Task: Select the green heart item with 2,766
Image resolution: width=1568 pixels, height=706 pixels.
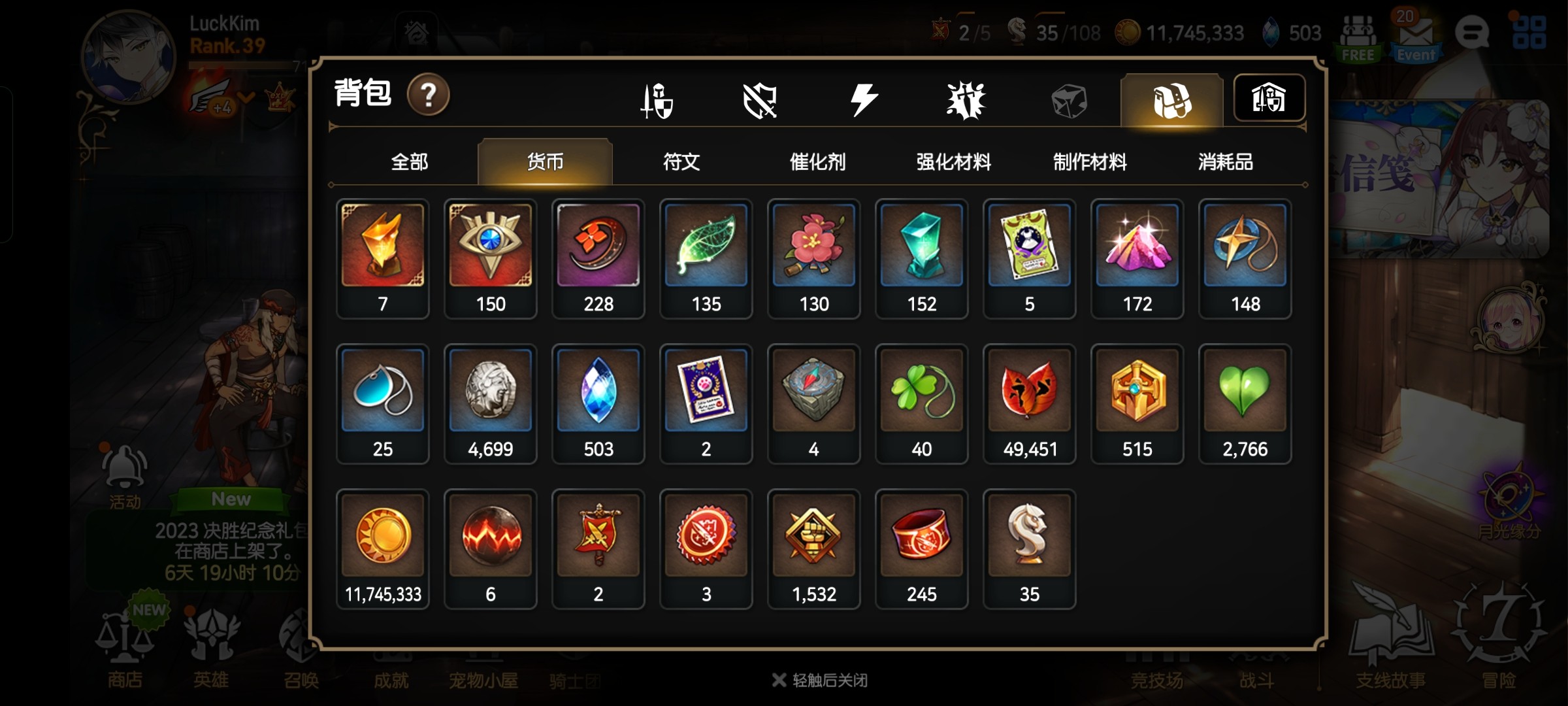Action: (1245, 404)
